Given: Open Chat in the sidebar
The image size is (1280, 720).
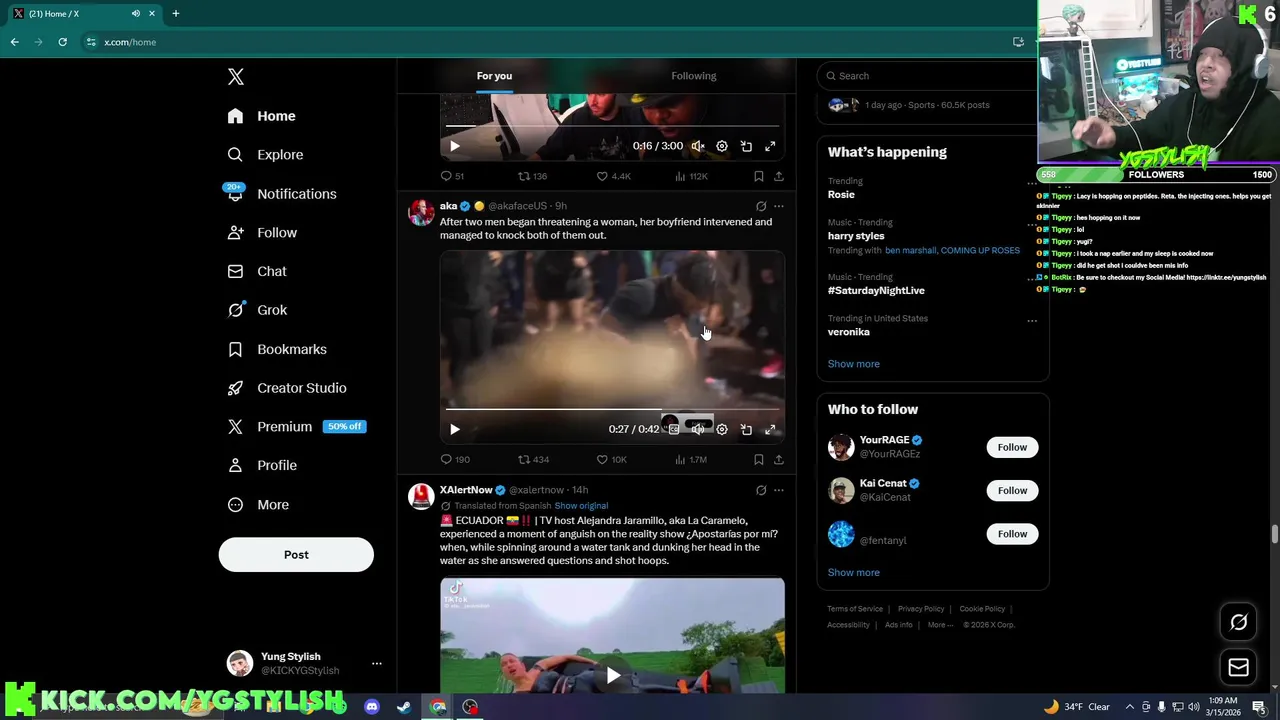Looking at the screenshot, I should (257, 271).
